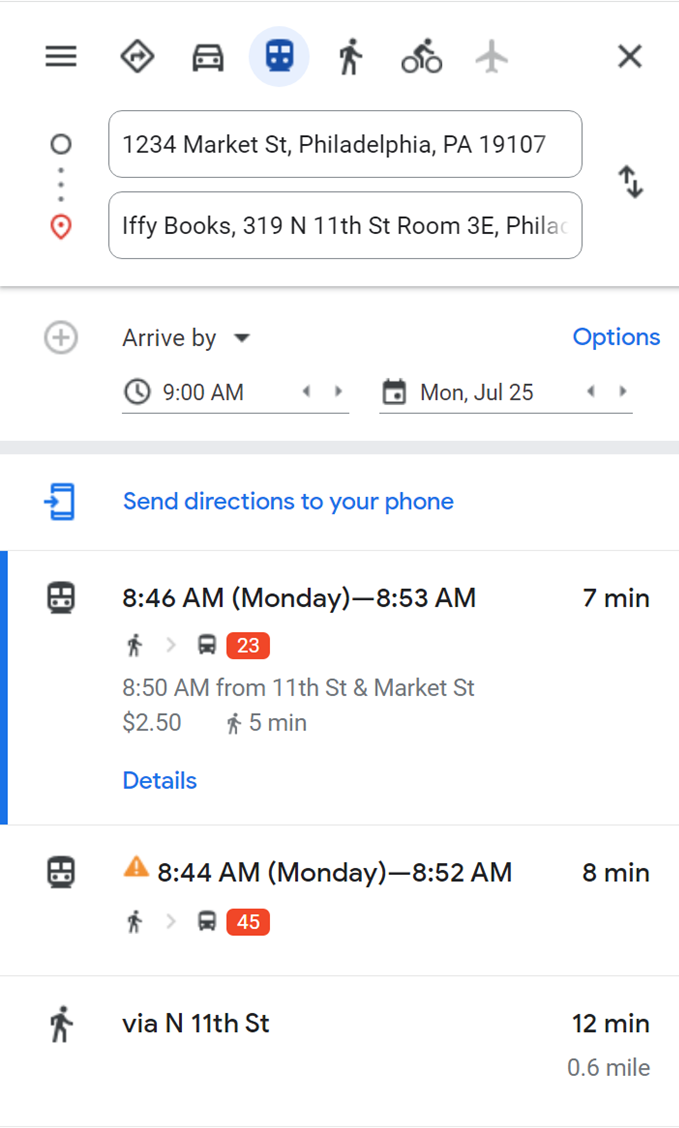679x1128 pixels.
Task: Open the Mon, Jul 25 date picker
Action: click(x=477, y=392)
